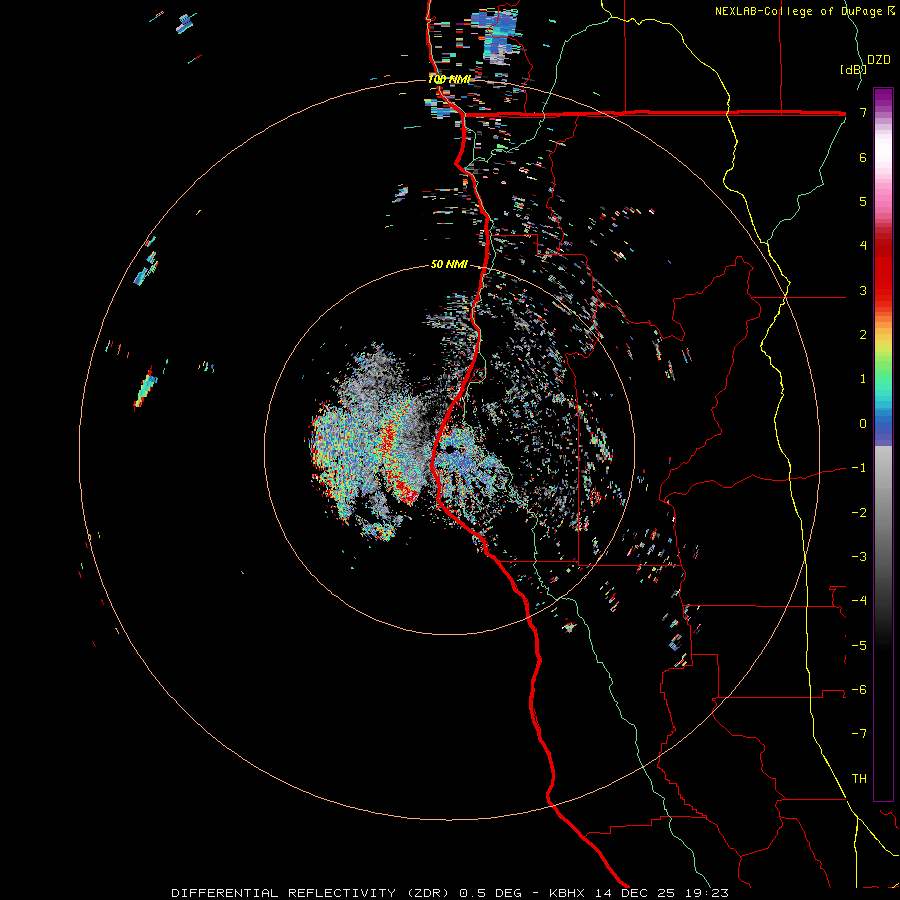Click the -3 dB legend tick label

click(859, 557)
